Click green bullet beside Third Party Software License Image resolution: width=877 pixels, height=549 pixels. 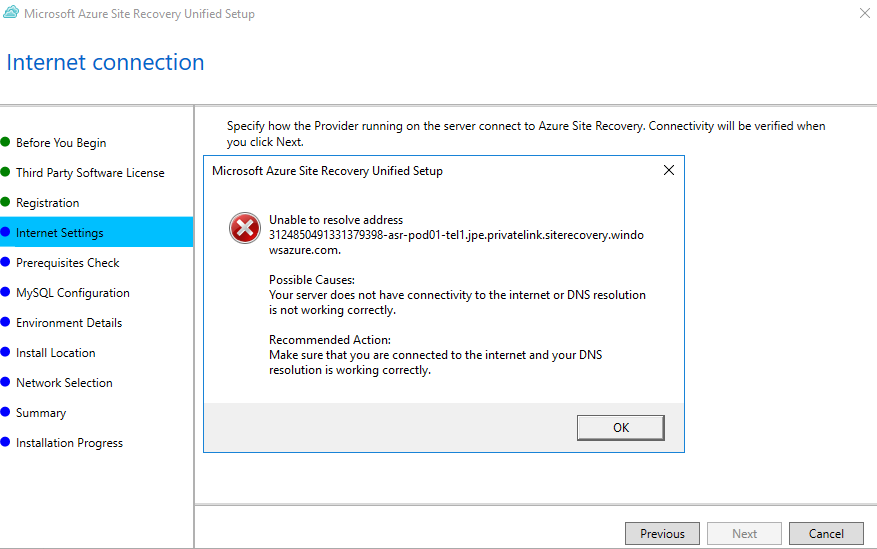pos(5,172)
